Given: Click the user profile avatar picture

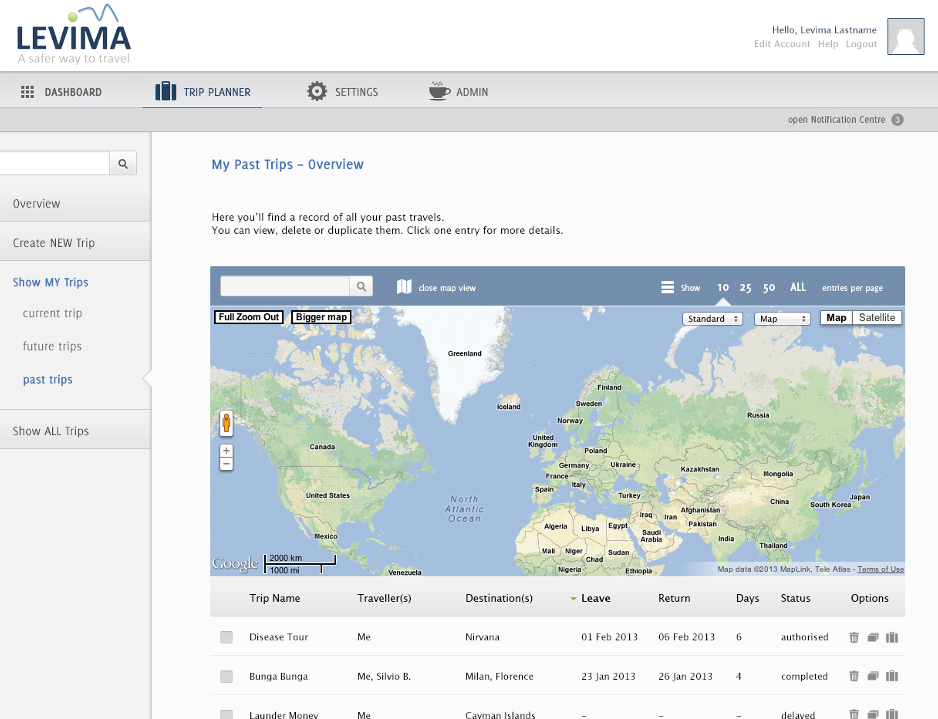Looking at the screenshot, I should pyautogui.click(x=906, y=36).
